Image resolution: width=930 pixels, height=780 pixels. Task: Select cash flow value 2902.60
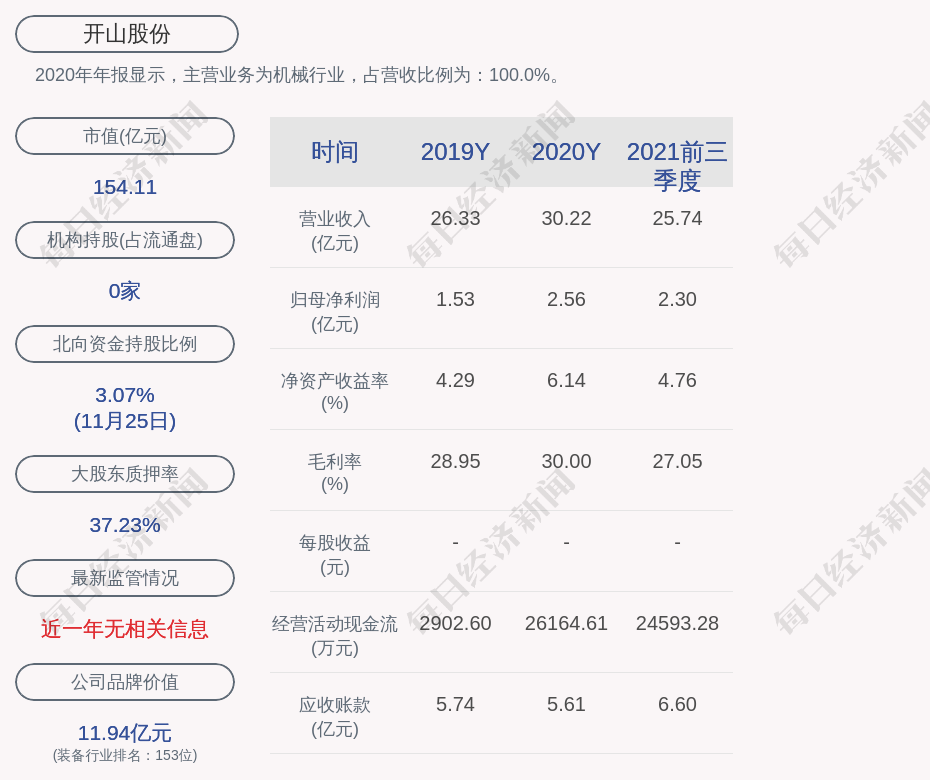(x=455, y=623)
